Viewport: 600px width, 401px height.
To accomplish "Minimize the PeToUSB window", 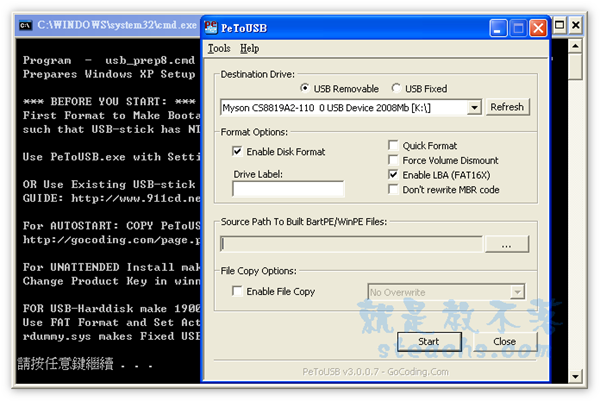I will point(498,28).
